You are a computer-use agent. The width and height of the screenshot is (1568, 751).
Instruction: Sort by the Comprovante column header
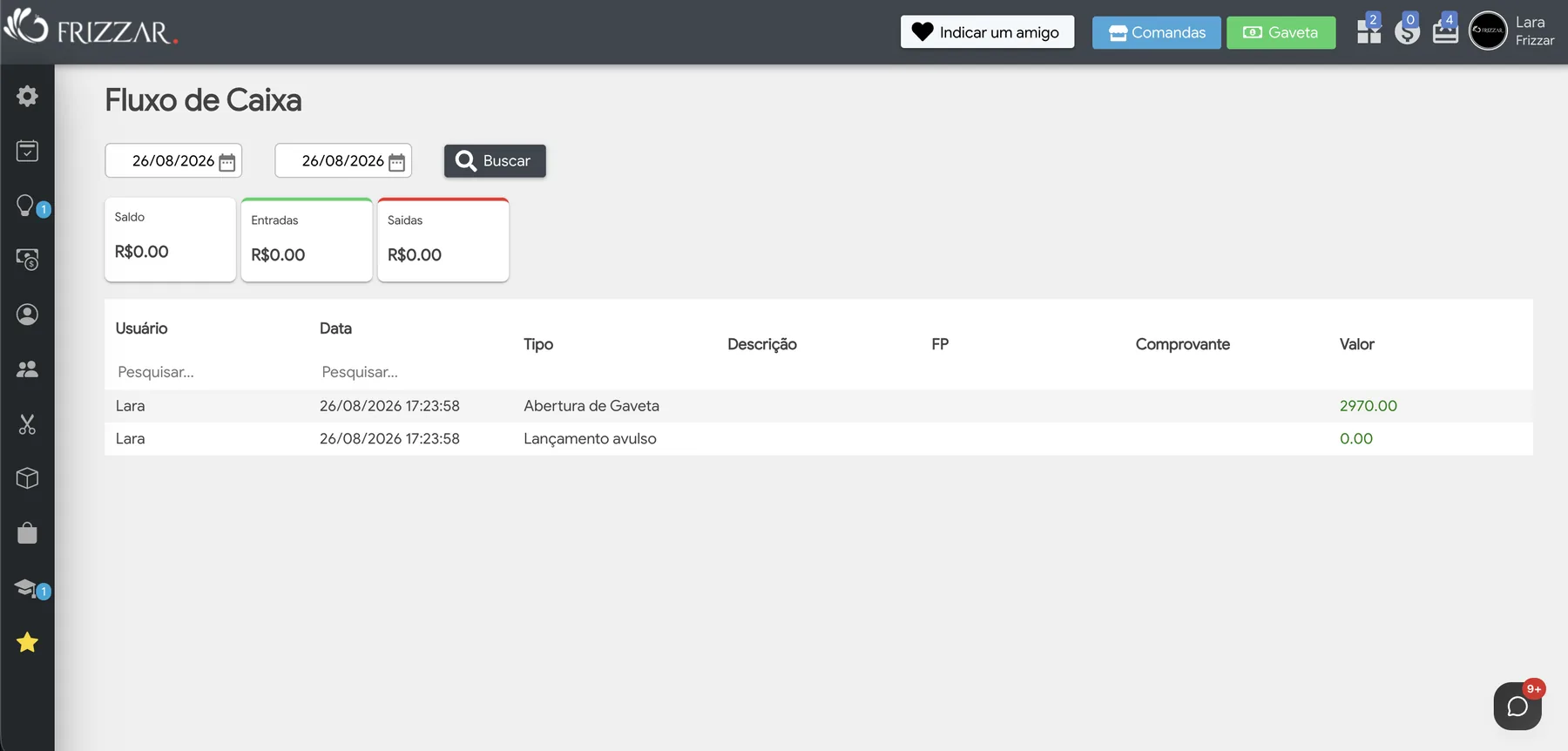click(1183, 344)
